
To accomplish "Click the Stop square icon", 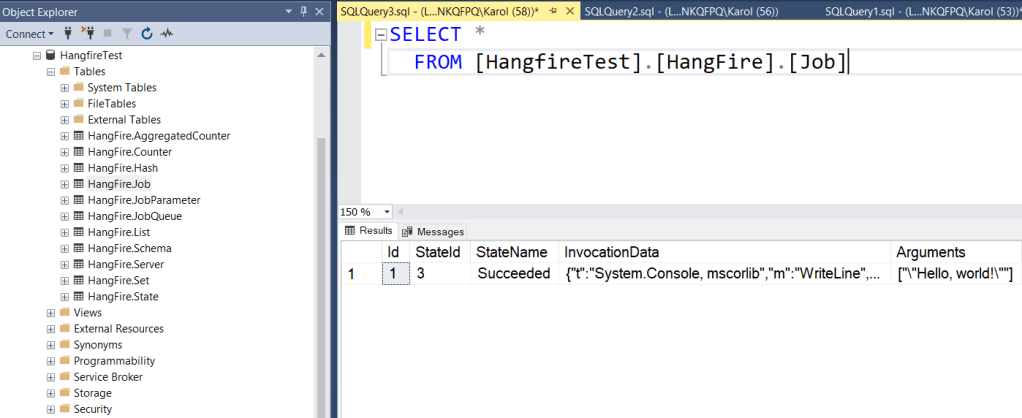I will click(108, 33).
